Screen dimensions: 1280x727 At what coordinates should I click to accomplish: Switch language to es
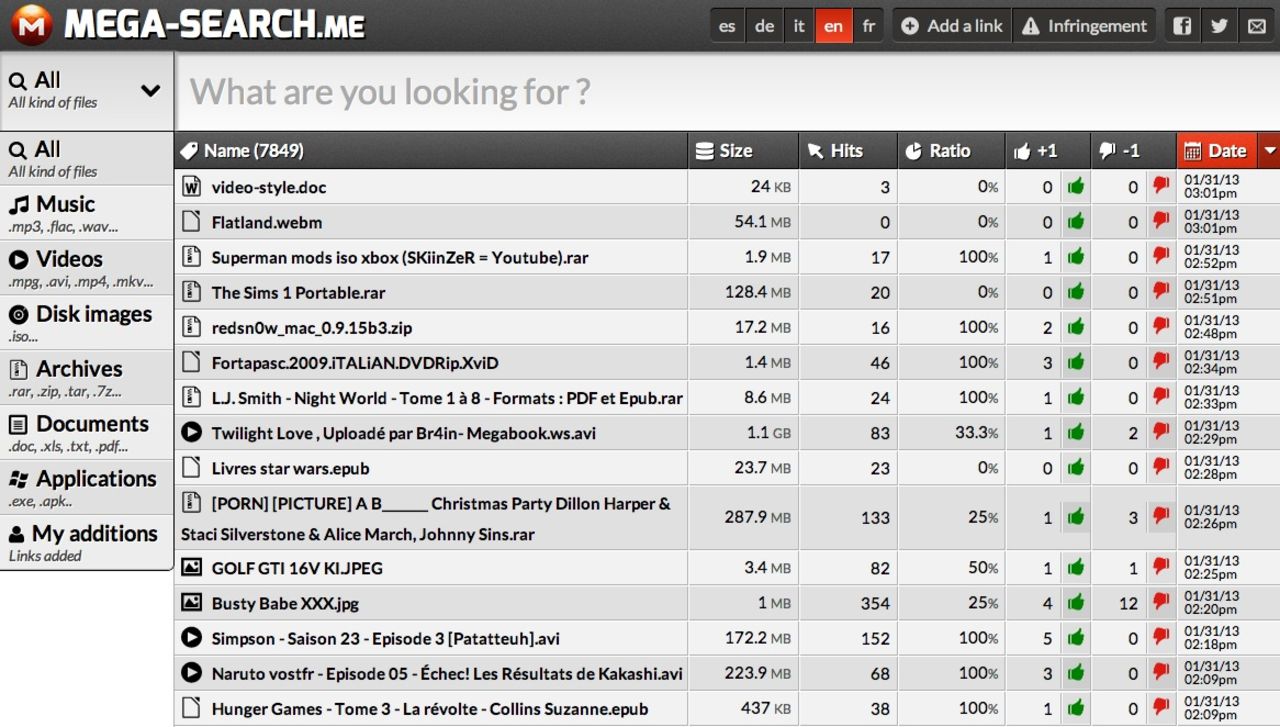[x=727, y=26]
